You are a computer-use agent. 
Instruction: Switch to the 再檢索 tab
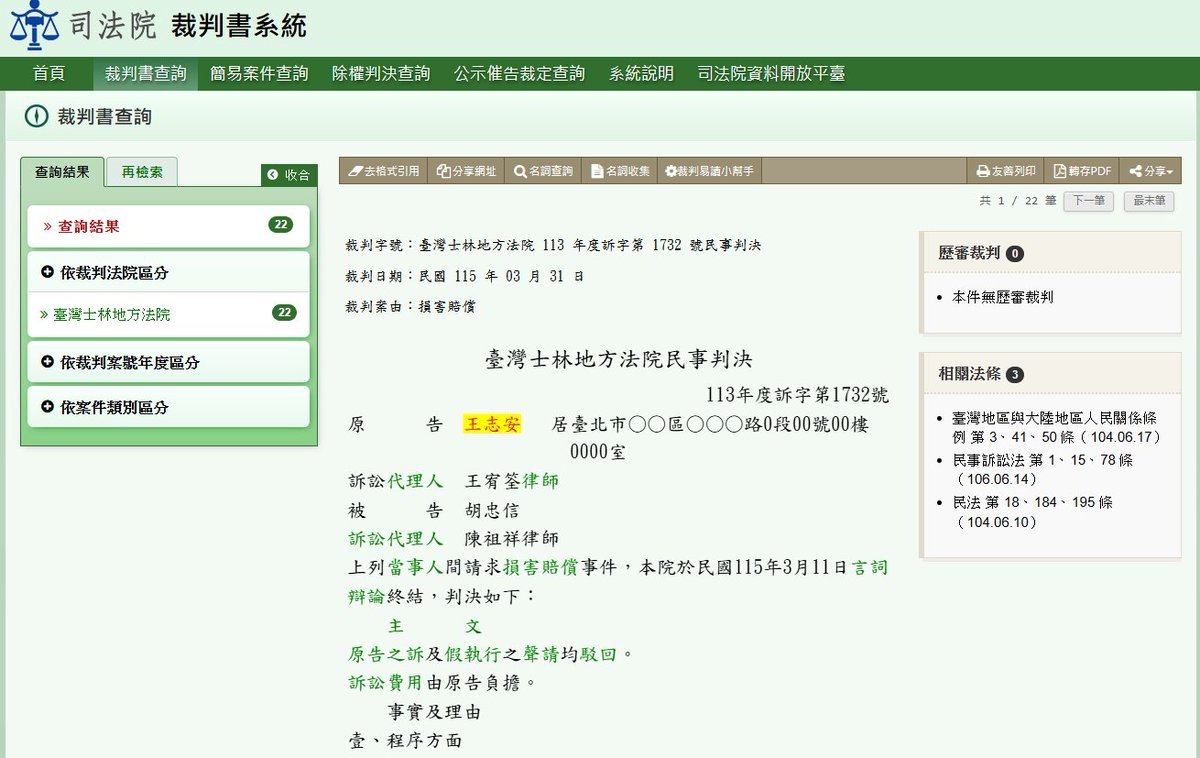pyautogui.click(x=142, y=172)
